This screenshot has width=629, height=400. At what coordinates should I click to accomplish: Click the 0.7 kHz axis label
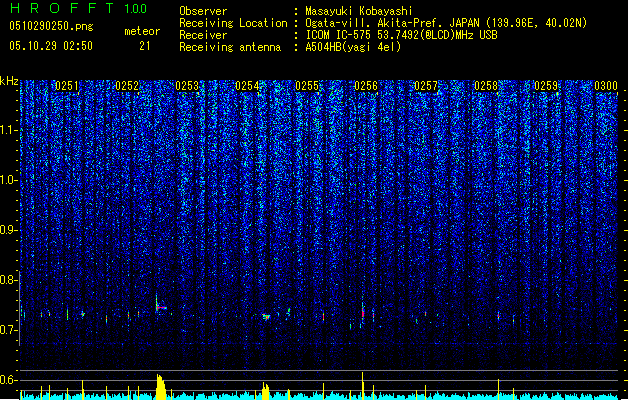(9, 330)
